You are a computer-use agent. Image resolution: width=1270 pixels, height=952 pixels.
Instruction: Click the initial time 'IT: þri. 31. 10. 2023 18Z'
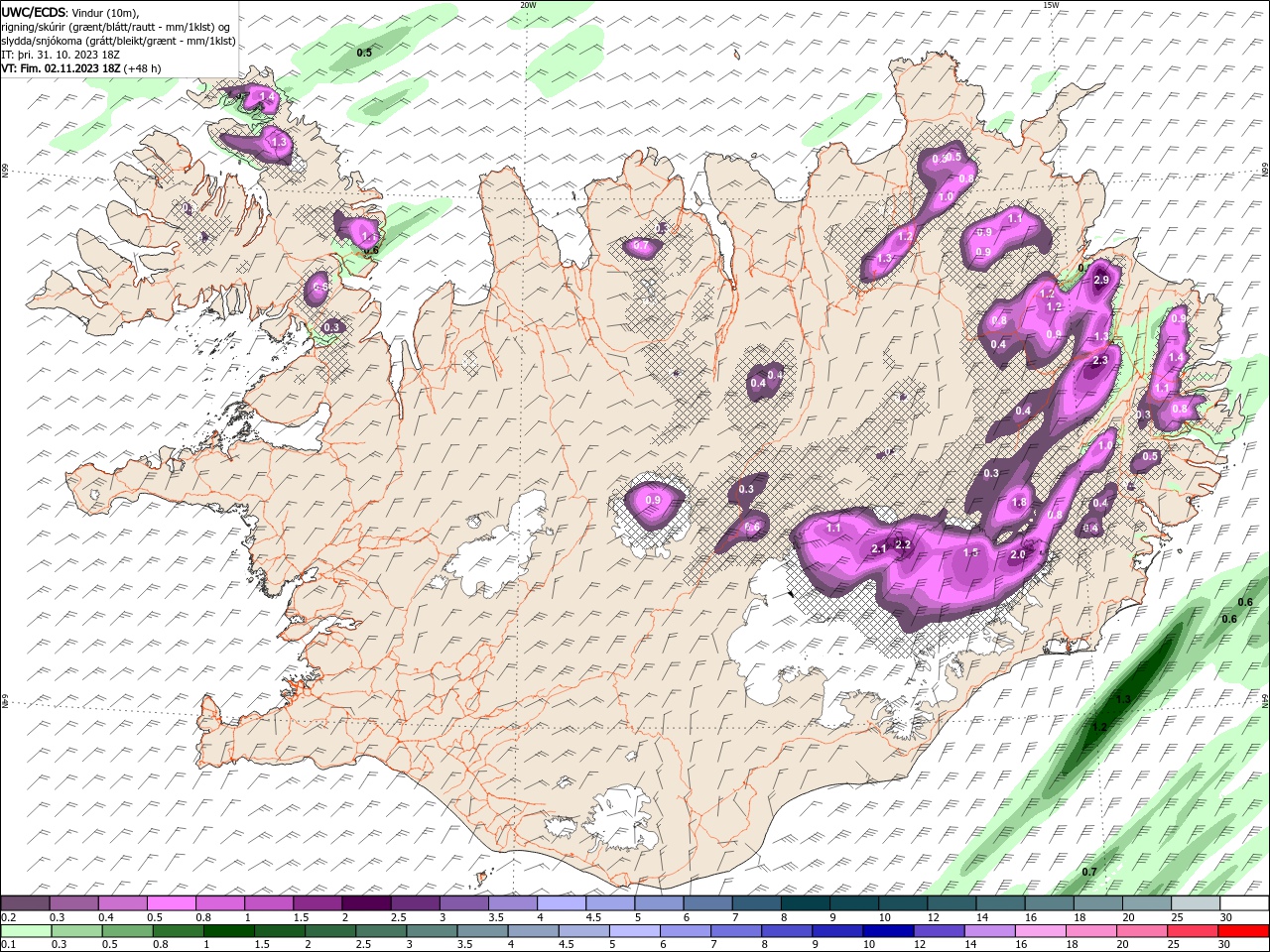click(x=60, y=55)
